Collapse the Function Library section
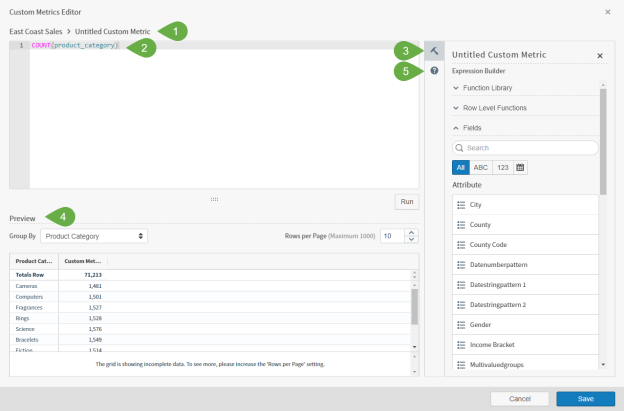624x411 pixels. [456, 88]
